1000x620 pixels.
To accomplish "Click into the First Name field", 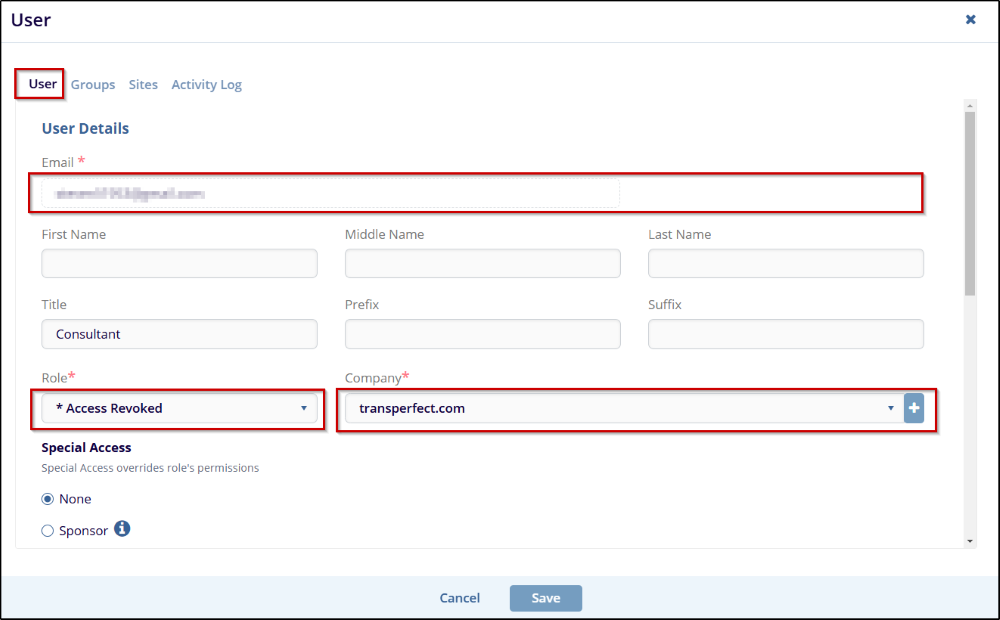I will click(180, 264).
